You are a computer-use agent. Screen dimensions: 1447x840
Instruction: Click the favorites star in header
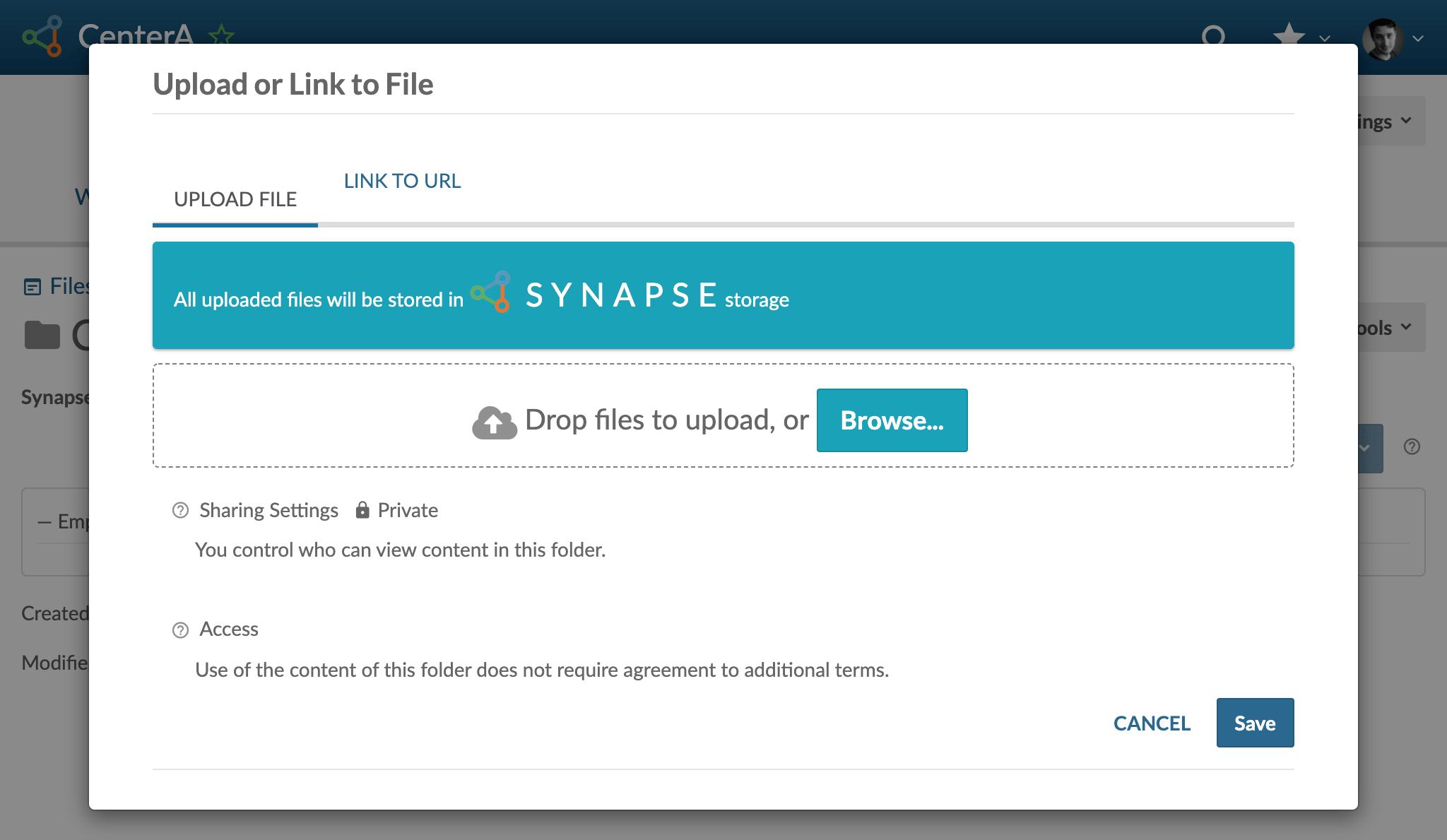[1289, 35]
